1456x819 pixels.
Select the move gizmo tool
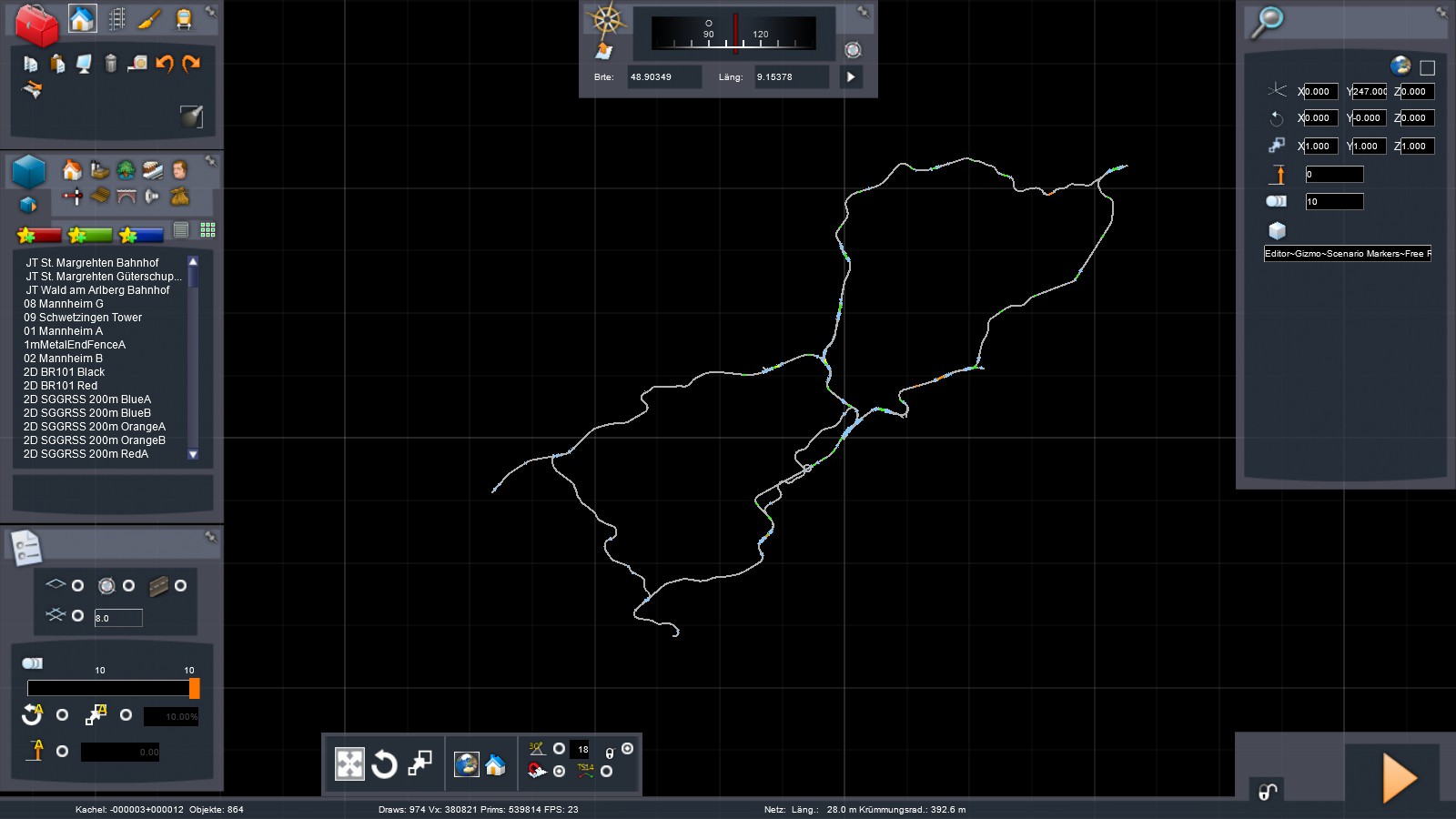pyautogui.click(x=349, y=763)
